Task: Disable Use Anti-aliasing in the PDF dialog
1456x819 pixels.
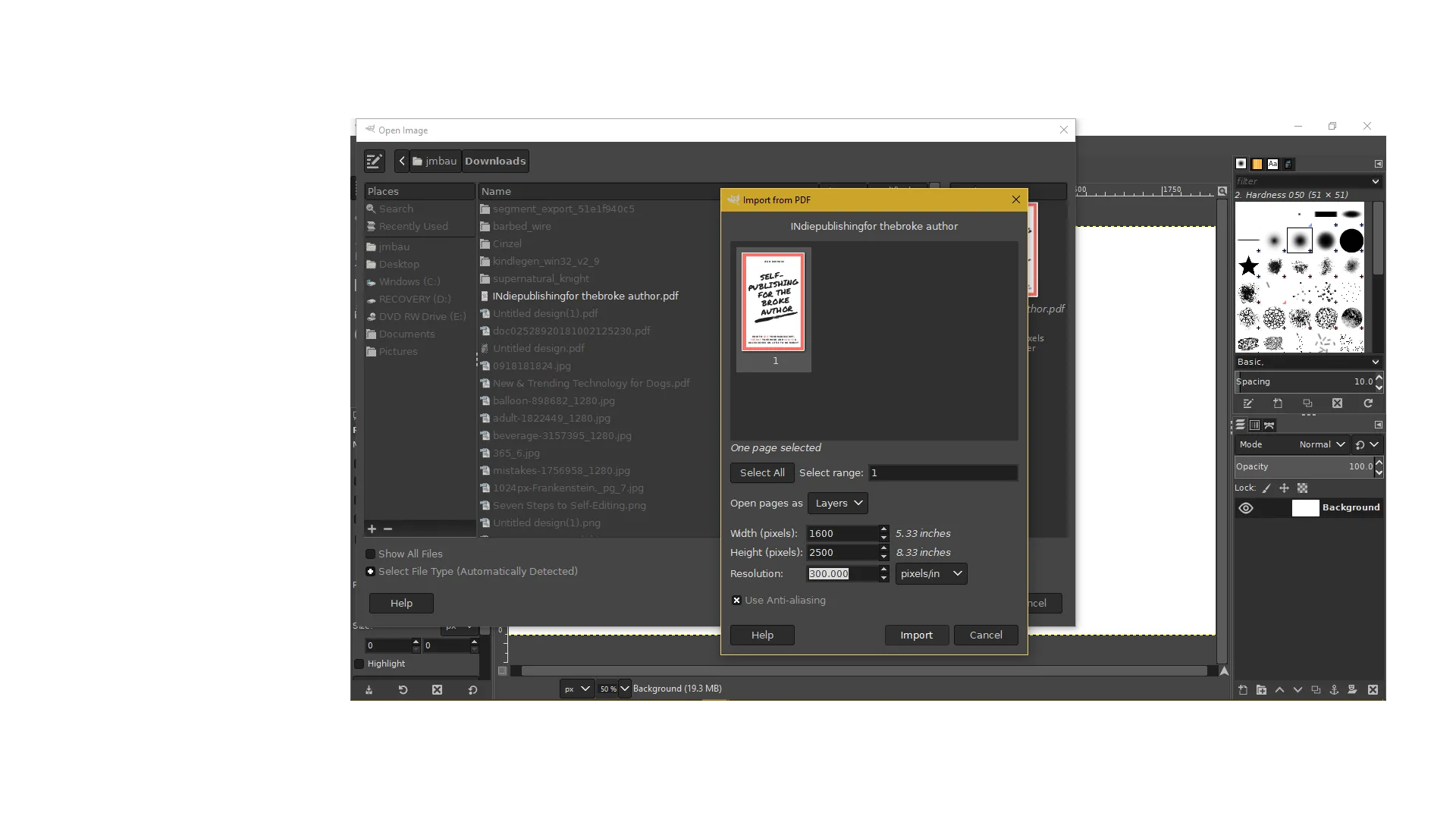Action: coord(736,600)
